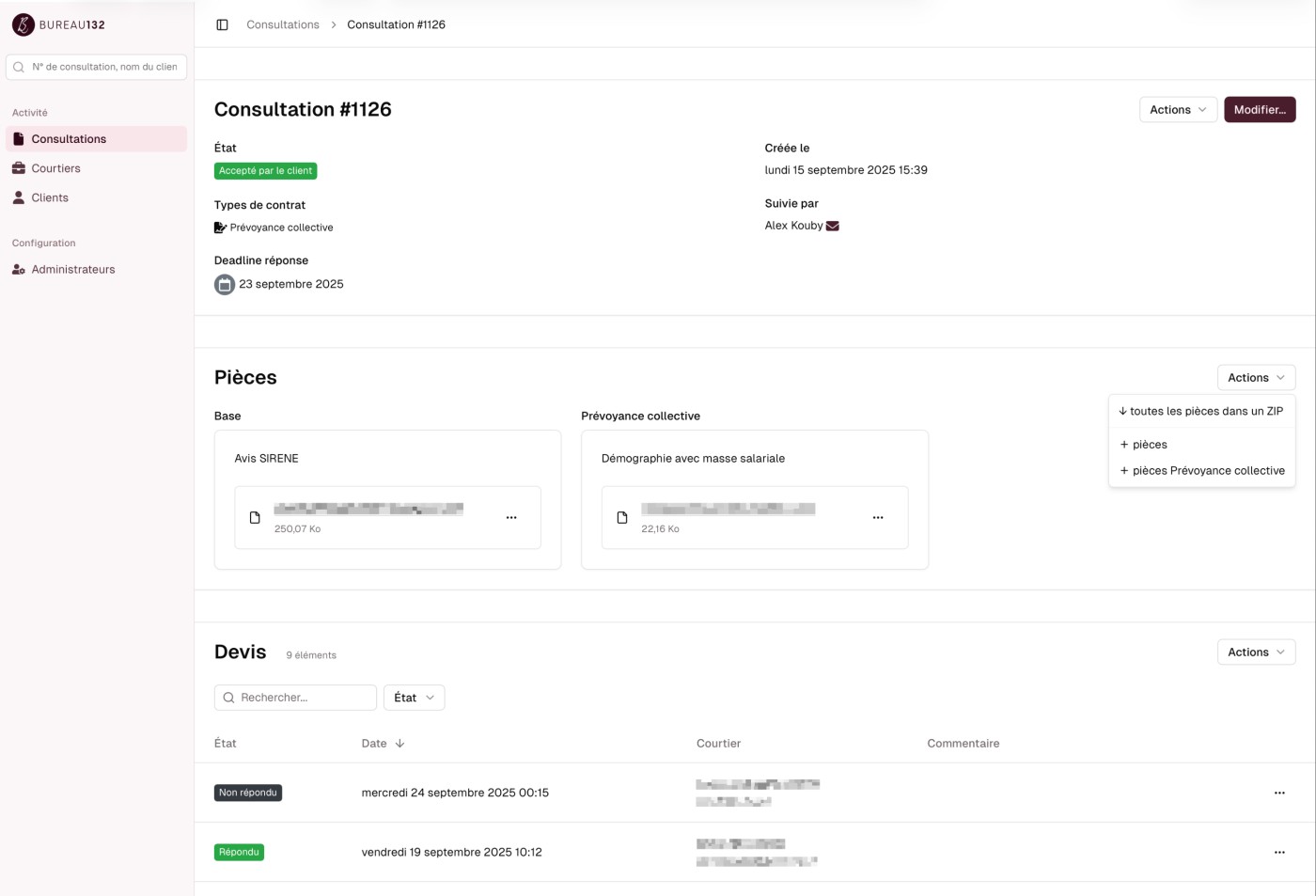This screenshot has width=1316, height=896.
Task: Click the envelope icon next to Alex Kouby
Action: click(832, 225)
